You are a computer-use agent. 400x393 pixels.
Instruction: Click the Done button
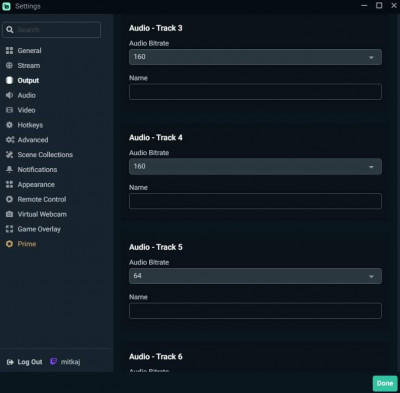click(x=385, y=383)
